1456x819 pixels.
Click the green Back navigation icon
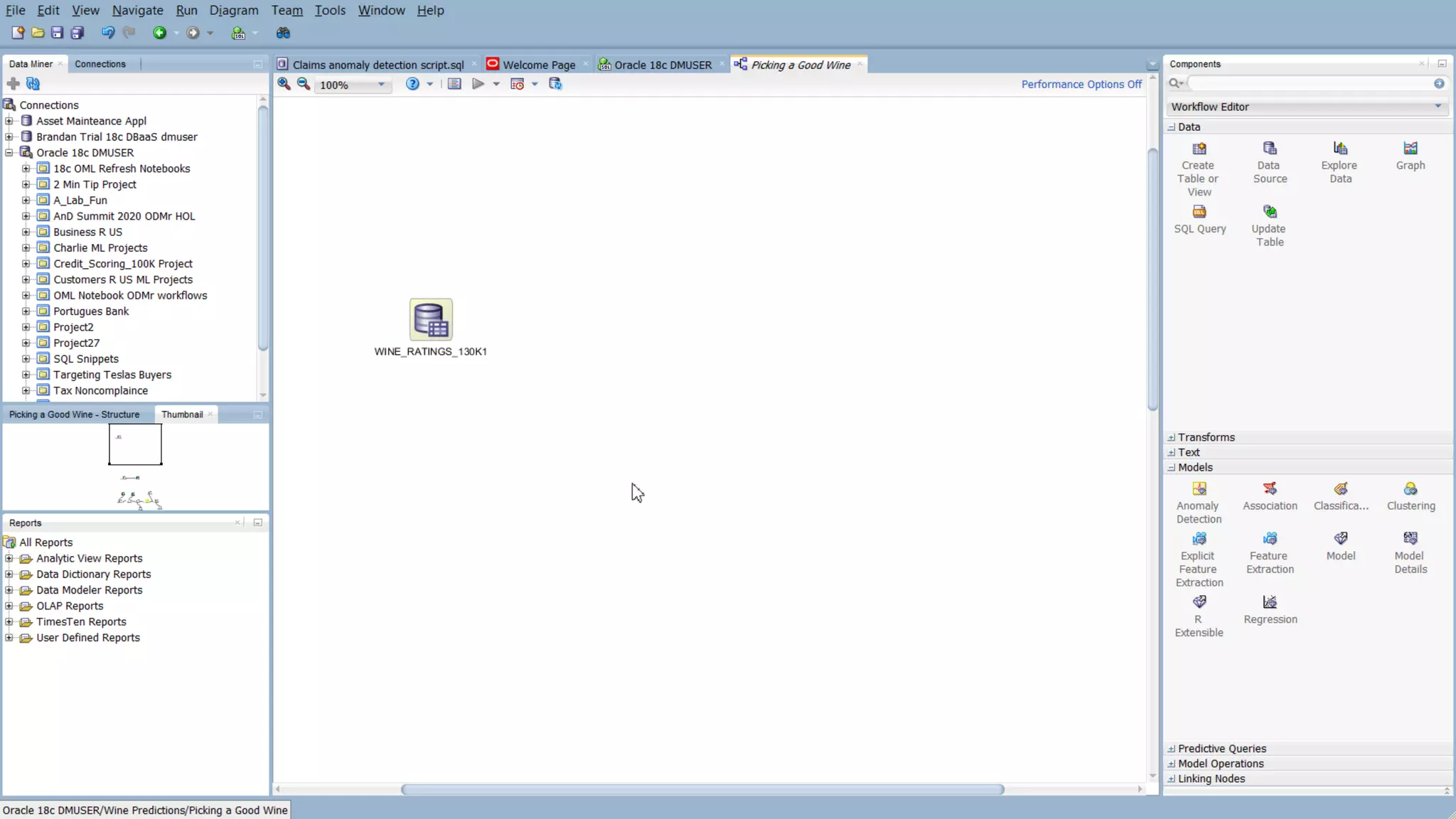[x=159, y=33]
